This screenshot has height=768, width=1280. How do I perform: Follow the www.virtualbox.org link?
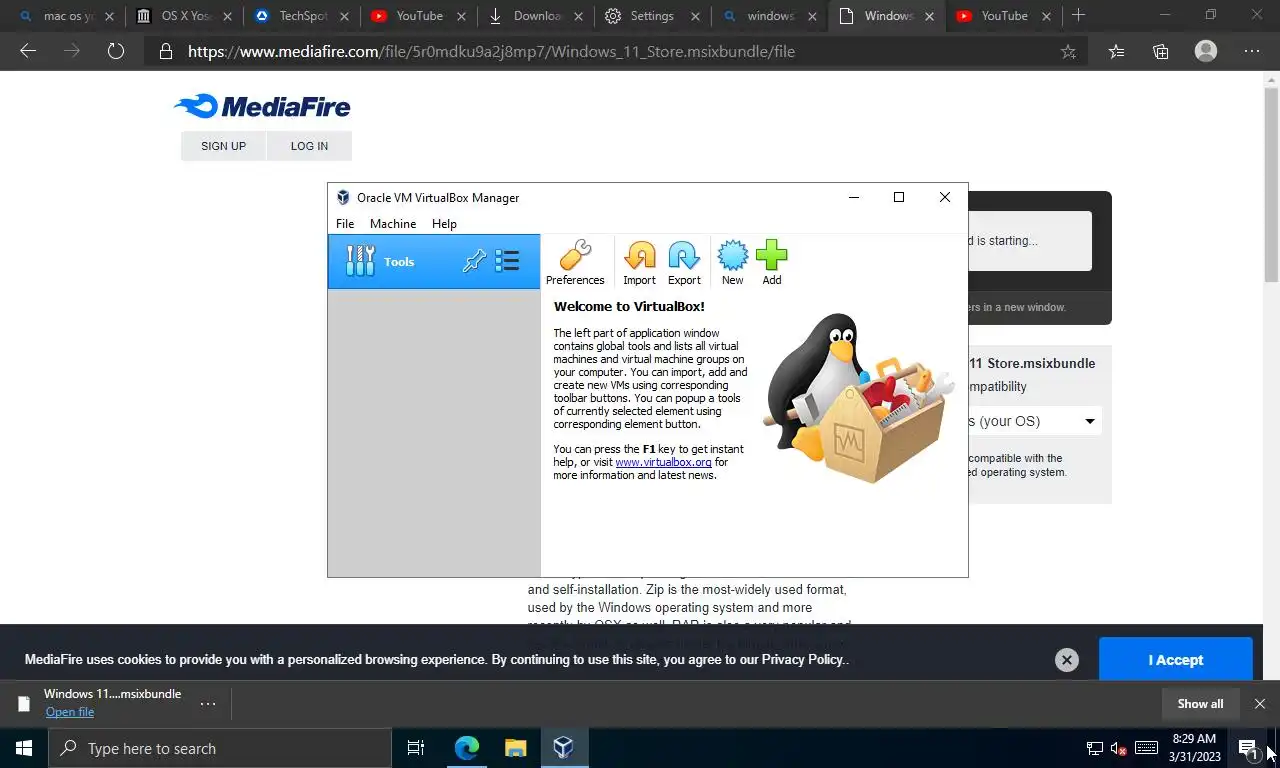[663, 462]
